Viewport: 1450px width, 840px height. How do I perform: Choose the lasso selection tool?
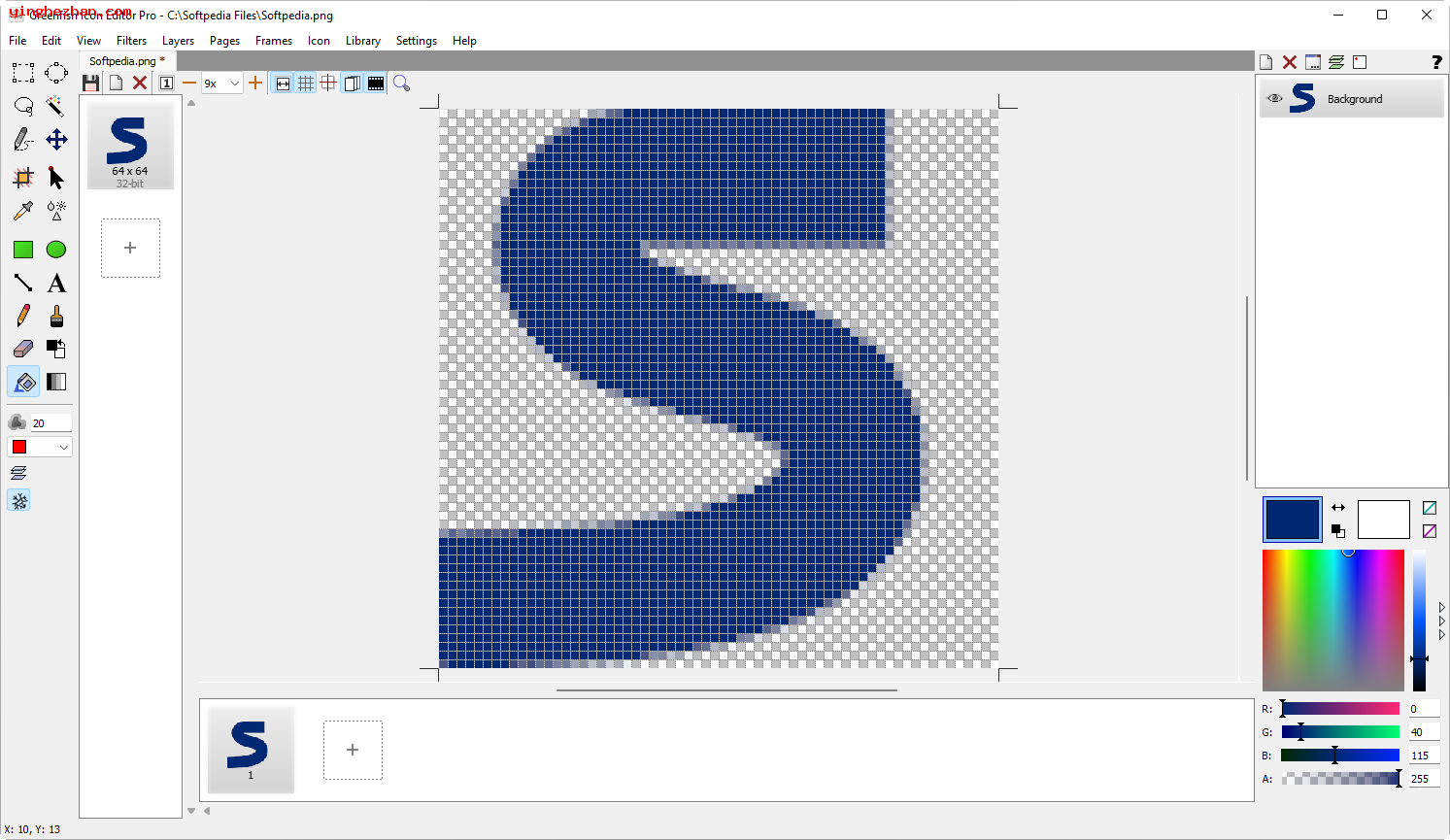click(x=23, y=106)
